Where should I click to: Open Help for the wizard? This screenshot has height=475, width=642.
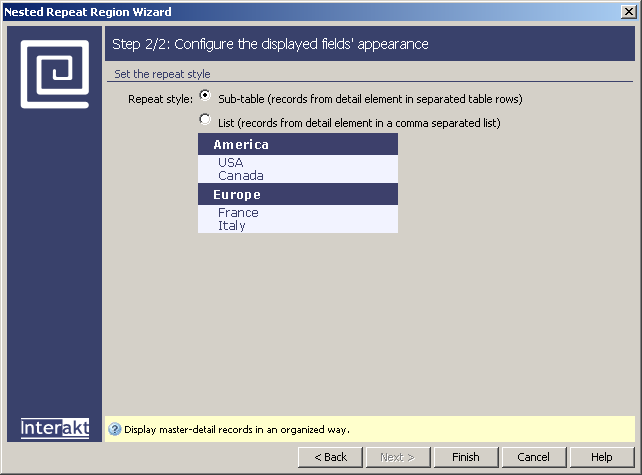click(601, 457)
